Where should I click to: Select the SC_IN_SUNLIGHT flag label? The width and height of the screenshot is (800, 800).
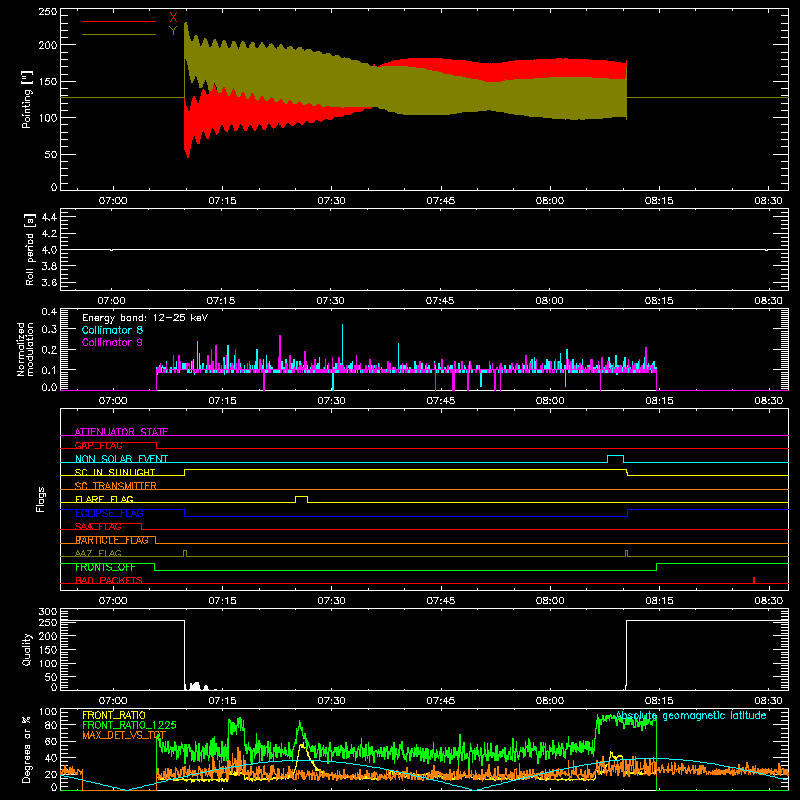115,472
